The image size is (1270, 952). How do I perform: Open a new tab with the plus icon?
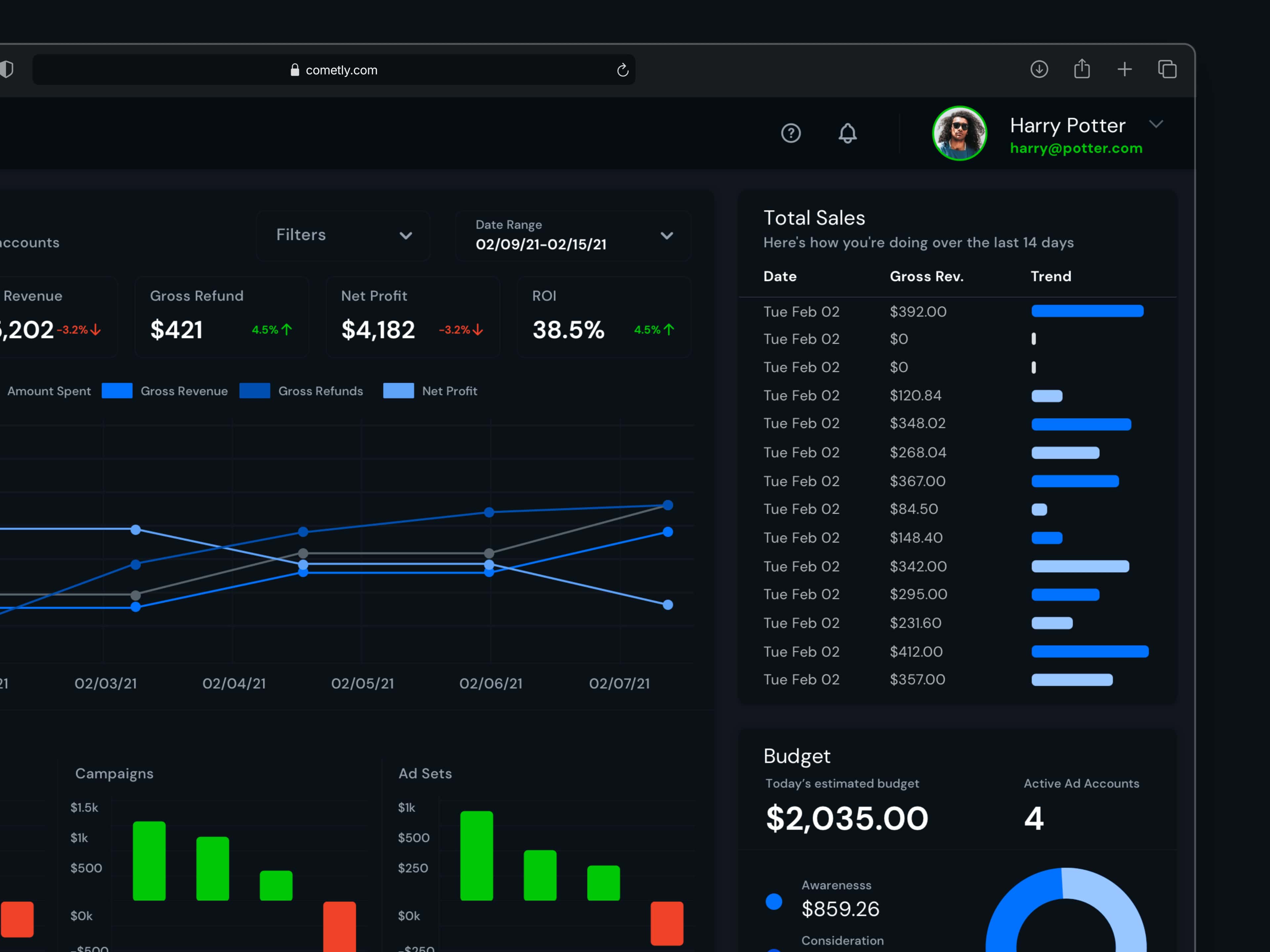click(1124, 69)
